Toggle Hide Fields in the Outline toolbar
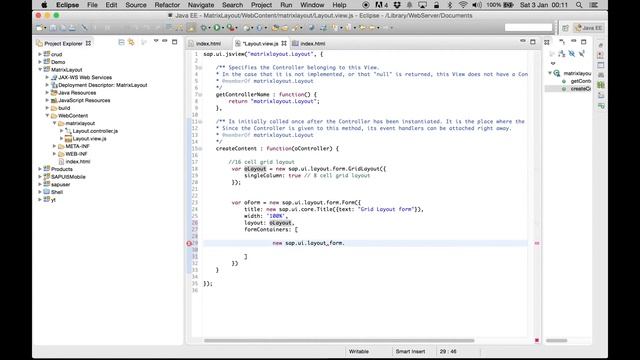 [x=572, y=53]
